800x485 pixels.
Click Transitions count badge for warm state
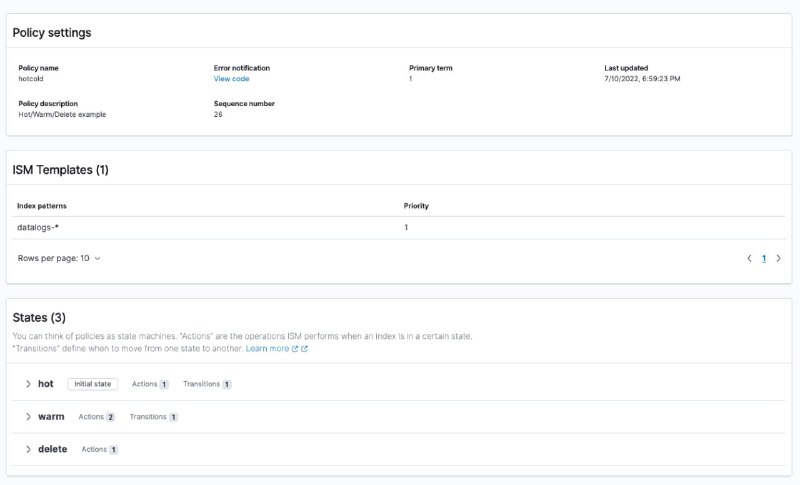coord(173,417)
